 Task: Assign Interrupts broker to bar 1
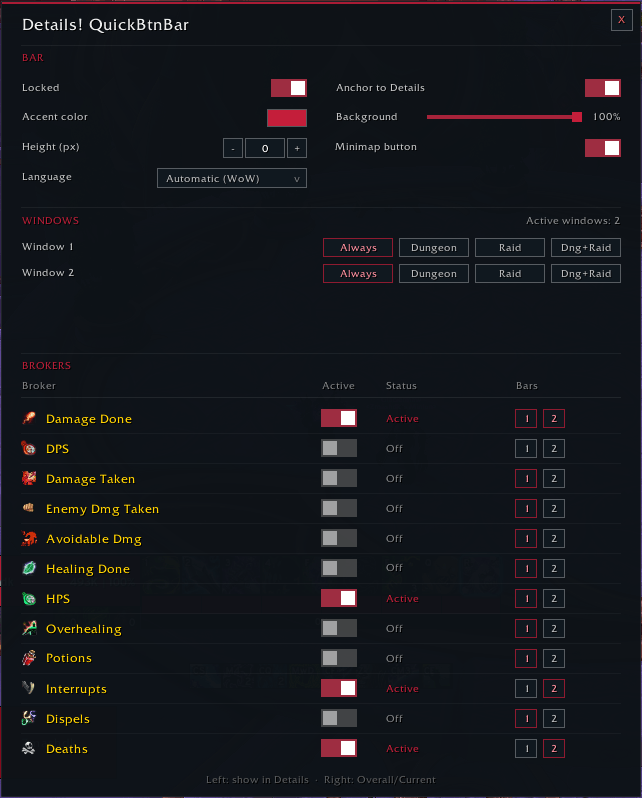(x=526, y=689)
